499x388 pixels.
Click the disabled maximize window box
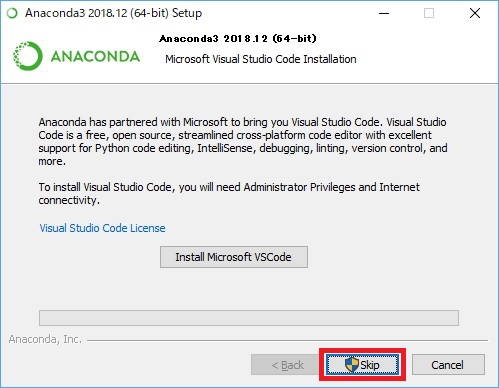[x=429, y=13]
